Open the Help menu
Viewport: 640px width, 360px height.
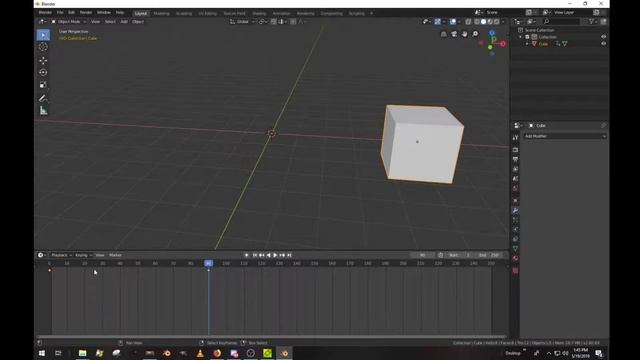click(120, 13)
